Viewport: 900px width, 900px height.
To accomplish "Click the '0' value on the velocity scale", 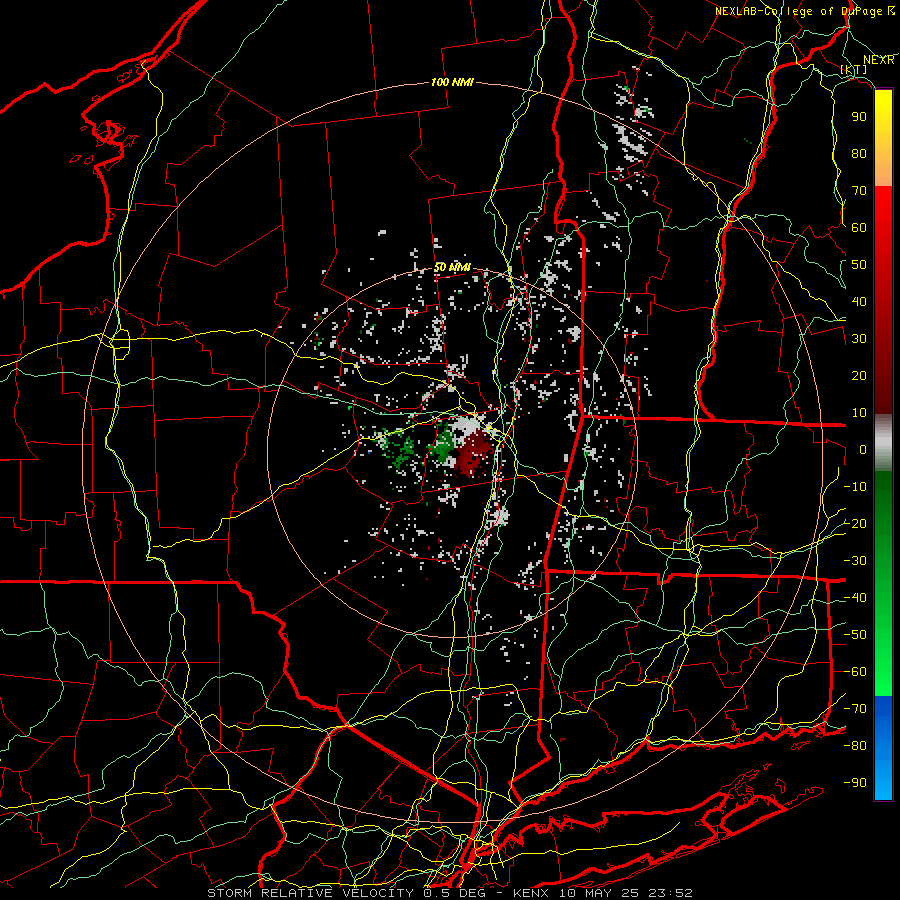I will coord(863,450).
